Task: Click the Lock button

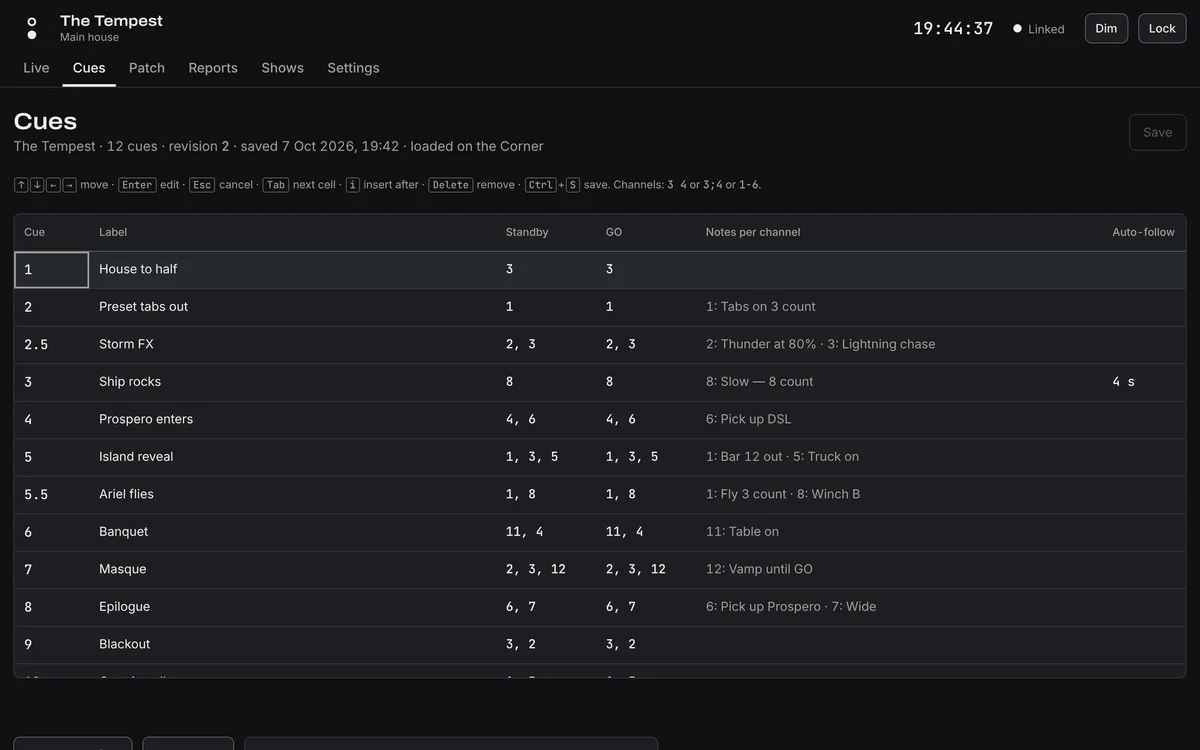Action: click(x=1162, y=28)
